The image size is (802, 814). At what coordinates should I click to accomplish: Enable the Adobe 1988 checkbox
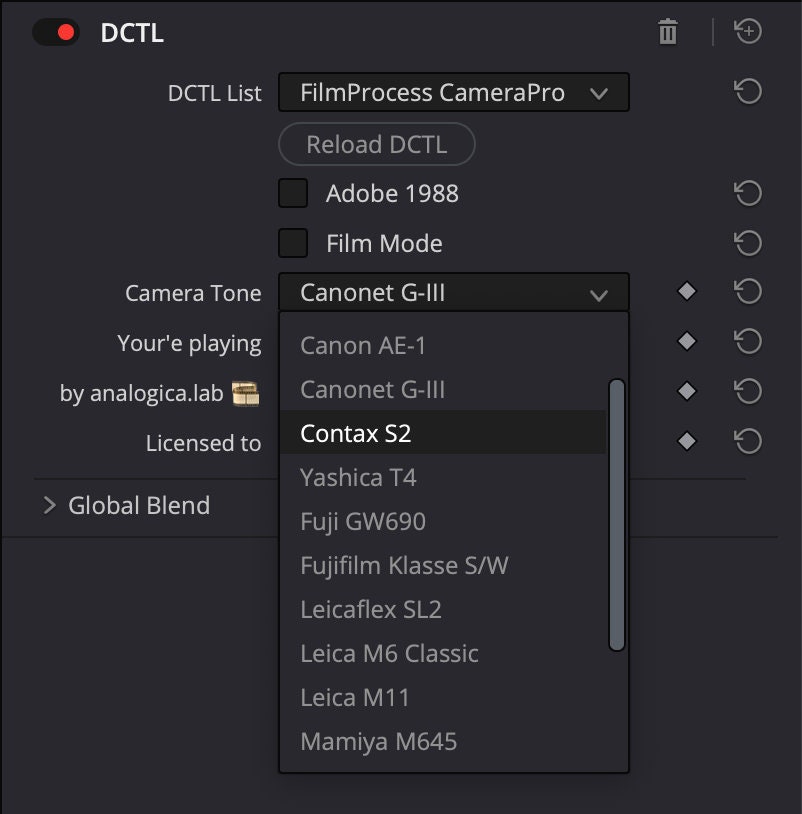point(293,193)
